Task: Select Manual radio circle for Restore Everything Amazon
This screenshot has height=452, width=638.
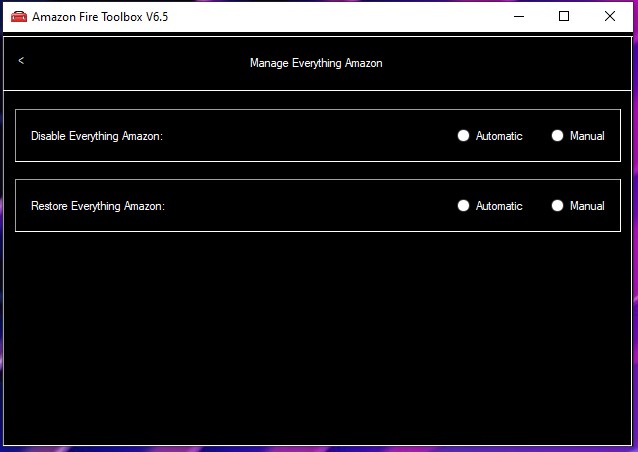Action: (558, 206)
